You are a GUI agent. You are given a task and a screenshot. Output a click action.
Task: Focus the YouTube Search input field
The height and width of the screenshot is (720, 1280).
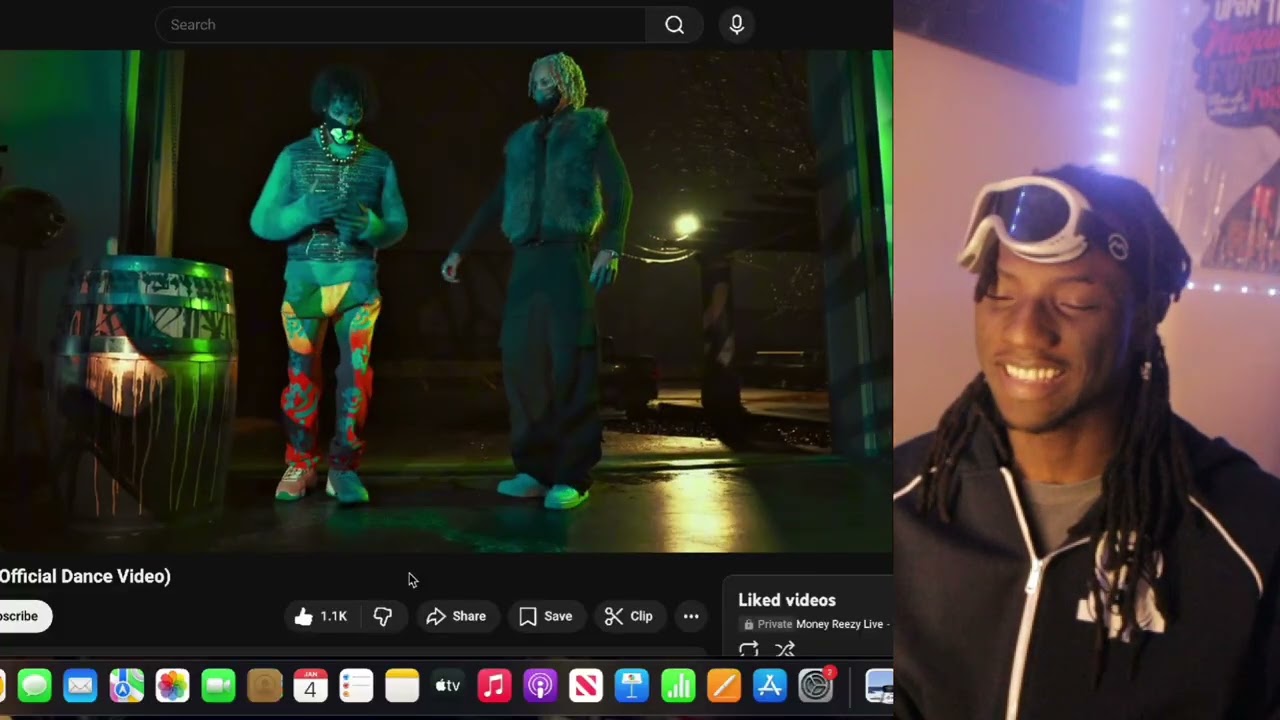[x=400, y=25]
